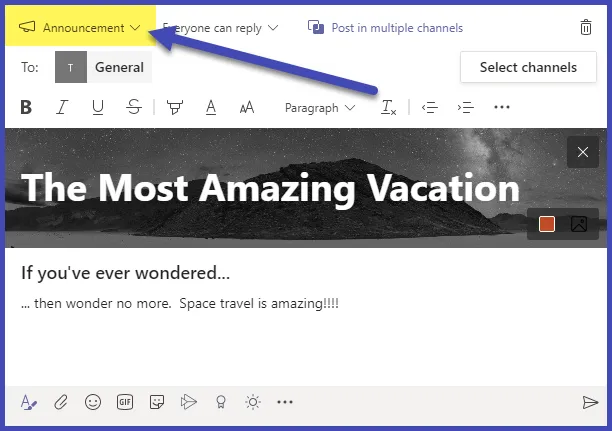Click the text highlight color icon

point(175,107)
